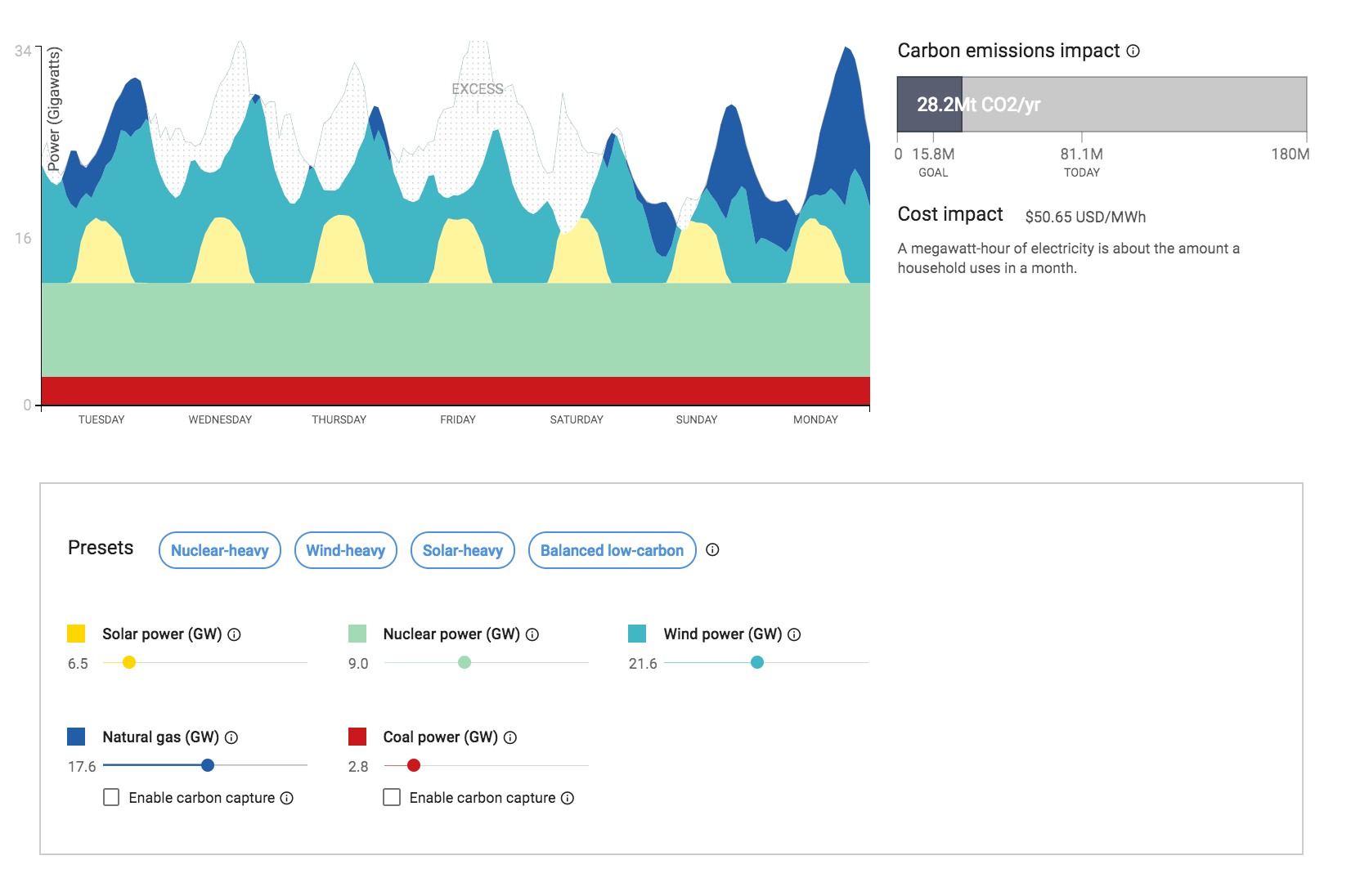Apply the Balanced low-carbon preset

tap(613, 550)
